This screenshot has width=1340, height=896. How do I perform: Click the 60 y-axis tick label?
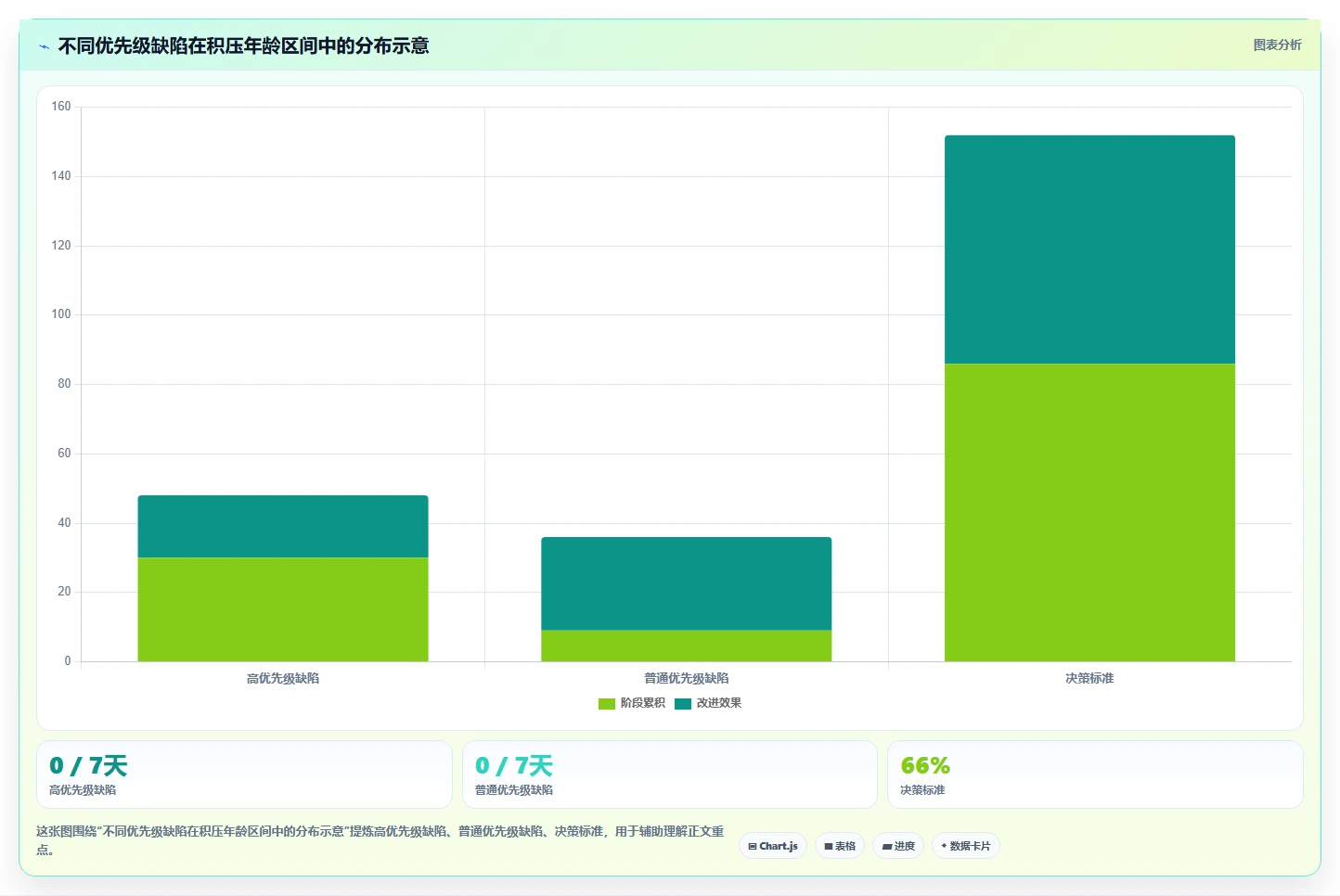tap(64, 454)
